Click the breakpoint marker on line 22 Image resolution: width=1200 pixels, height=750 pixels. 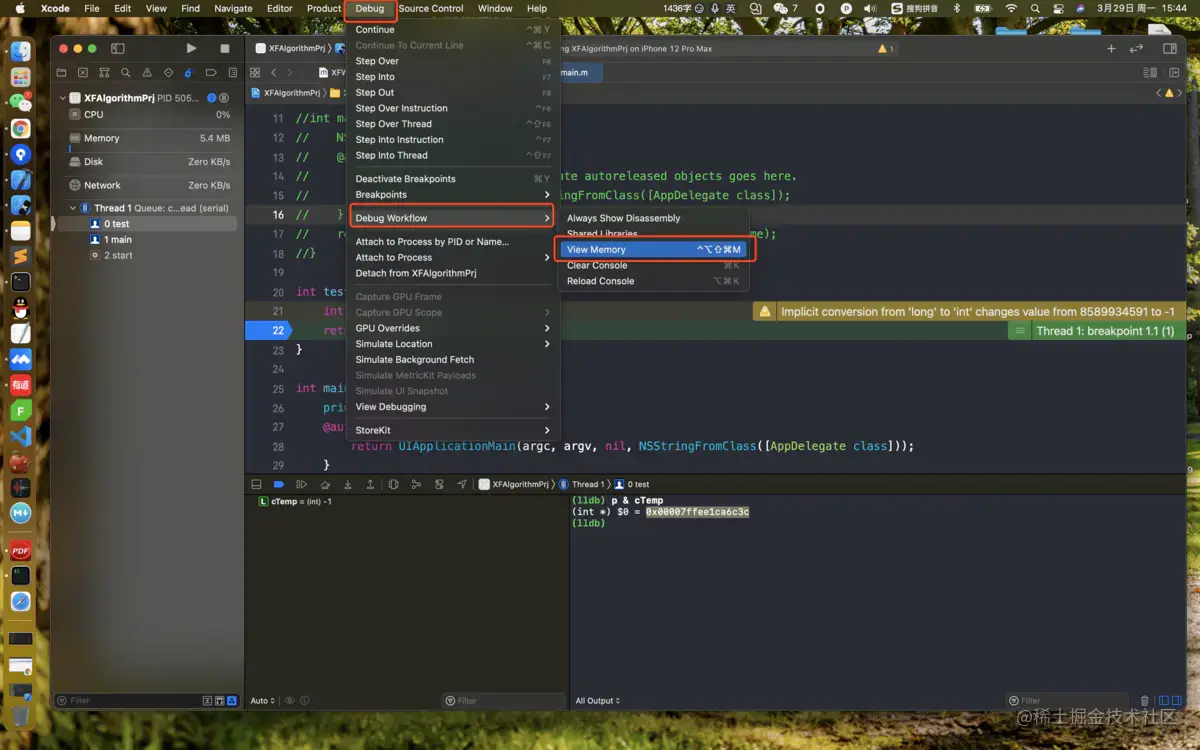pyautogui.click(x=268, y=331)
